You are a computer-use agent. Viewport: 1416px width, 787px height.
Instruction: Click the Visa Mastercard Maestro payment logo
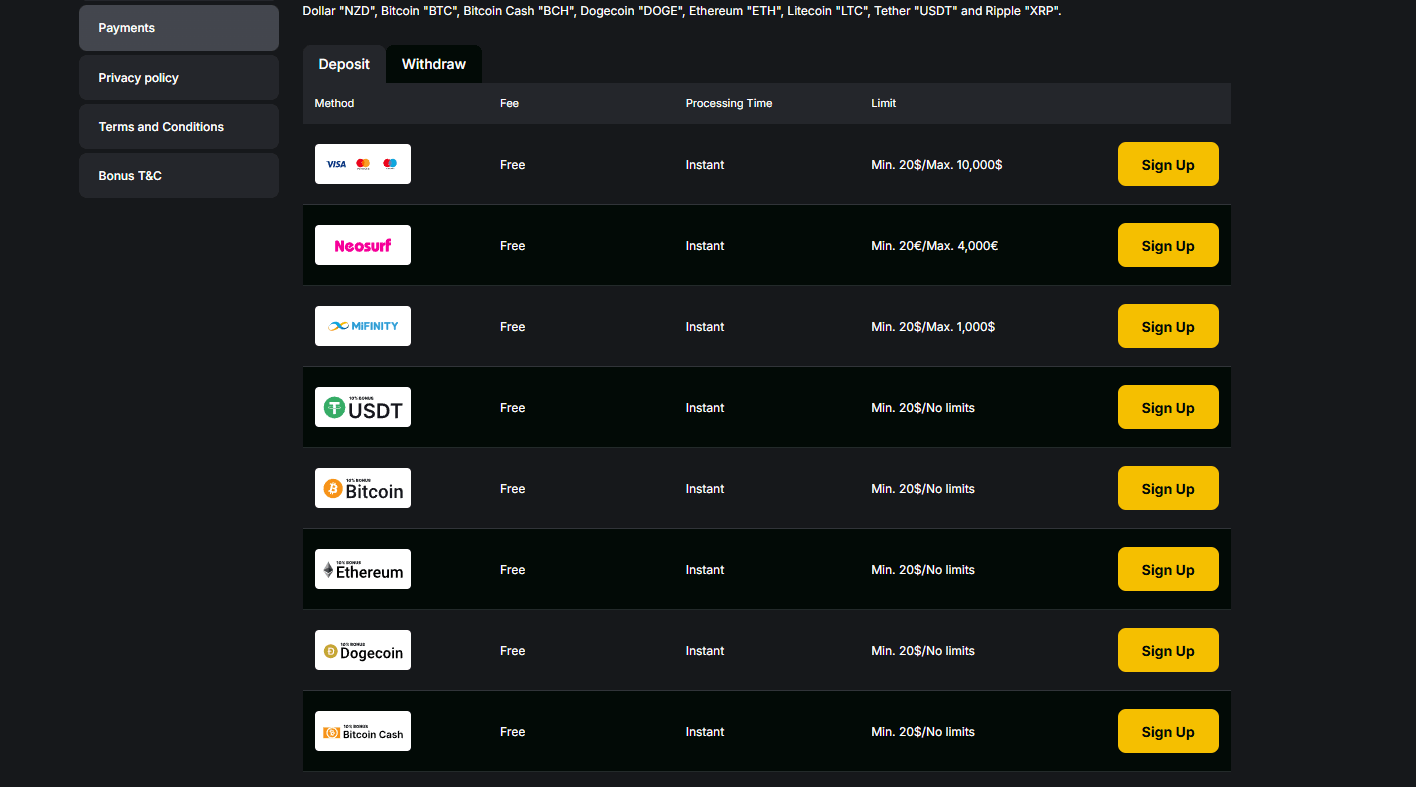[363, 164]
